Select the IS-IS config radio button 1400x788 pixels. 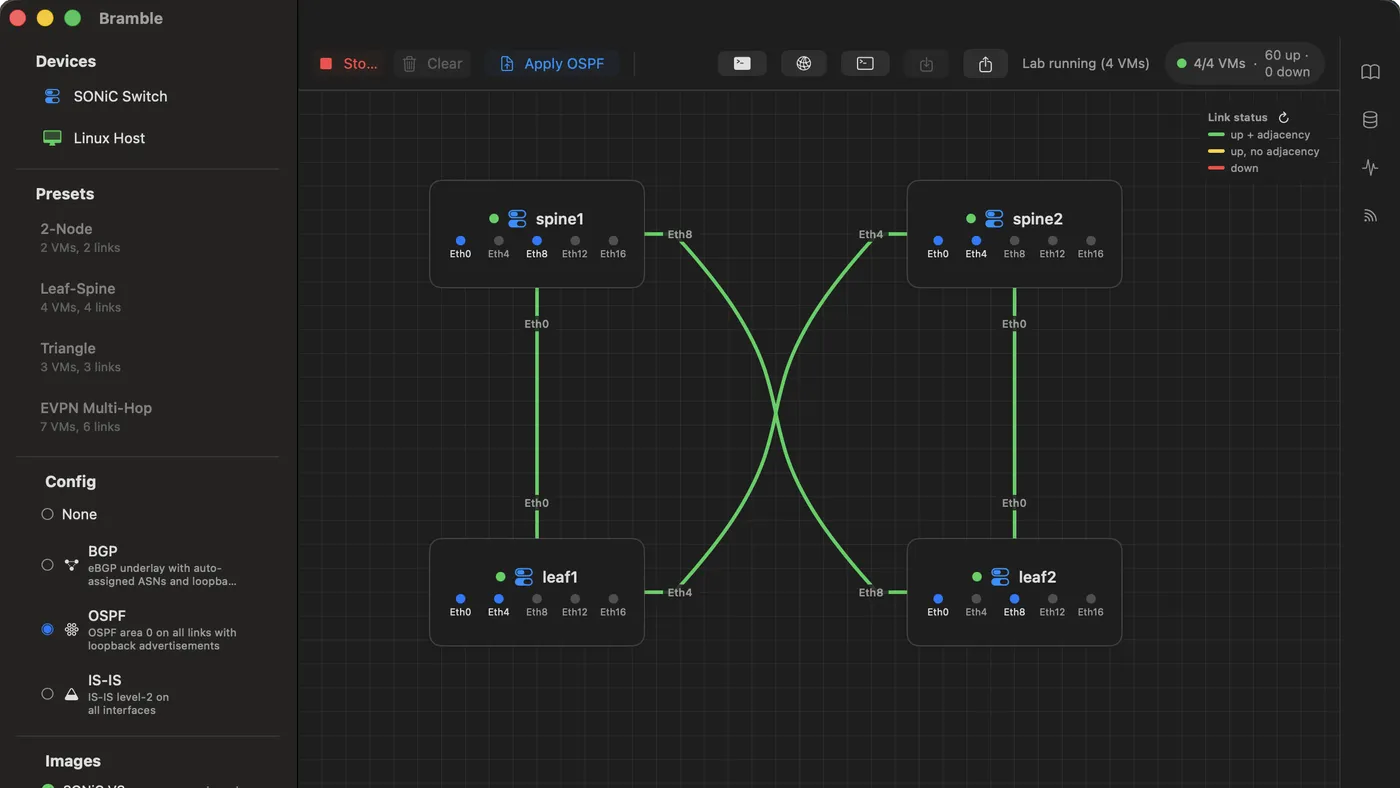47,694
